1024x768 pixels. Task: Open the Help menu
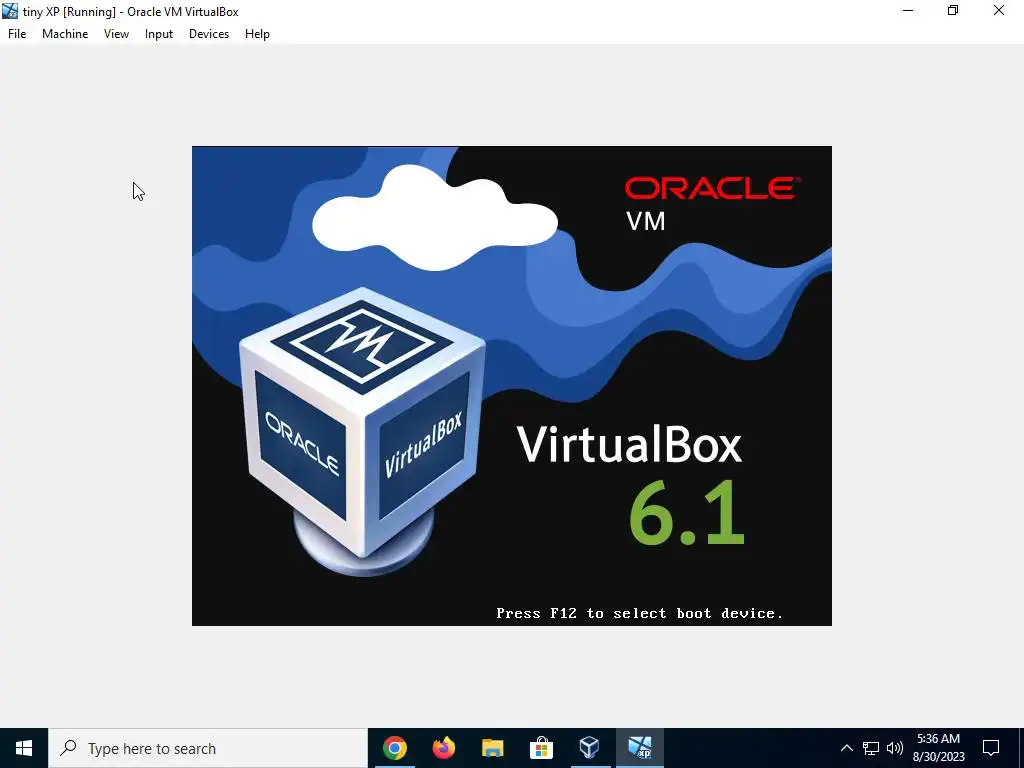257,34
